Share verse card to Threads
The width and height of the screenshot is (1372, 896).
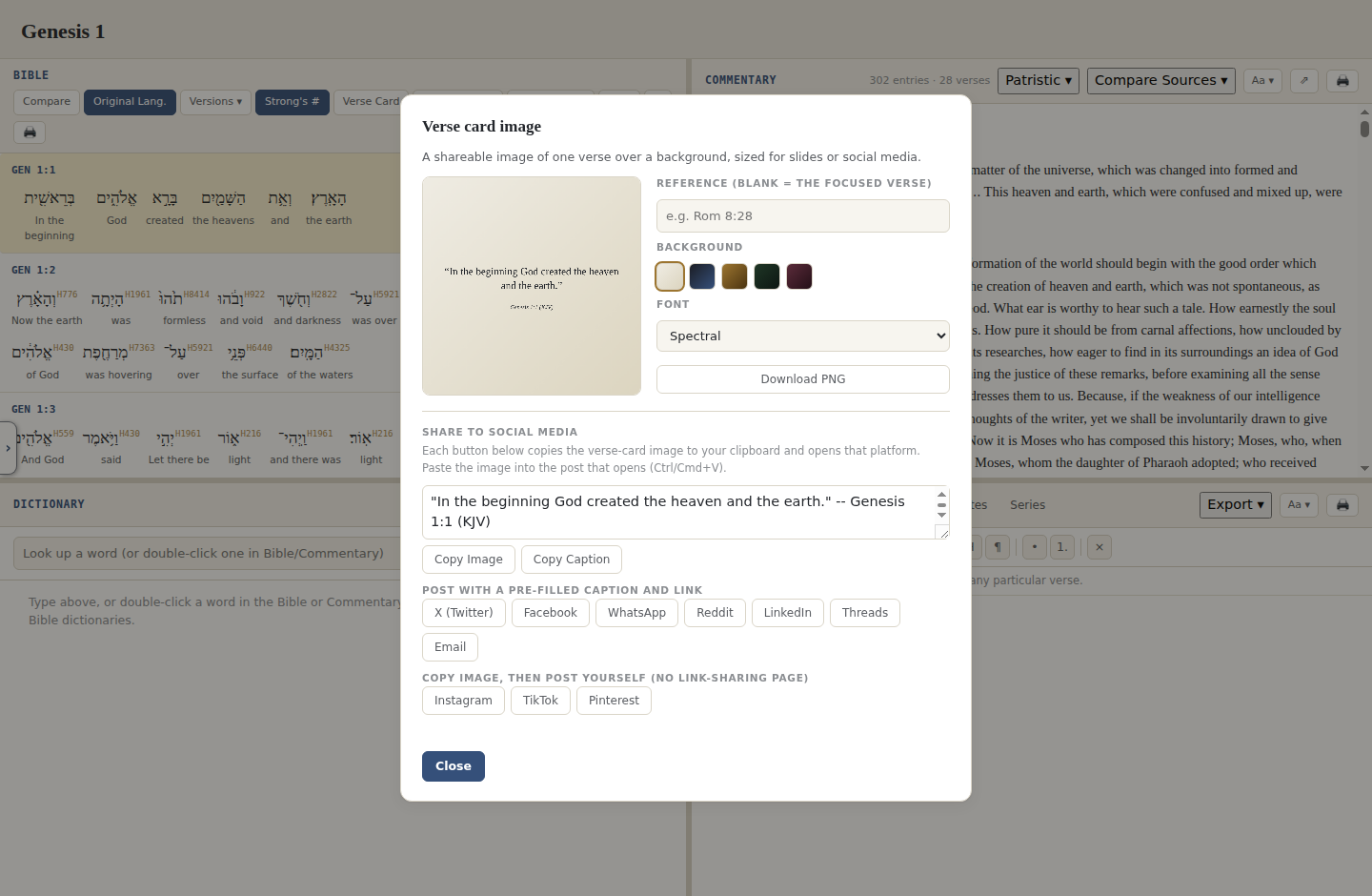tap(865, 613)
